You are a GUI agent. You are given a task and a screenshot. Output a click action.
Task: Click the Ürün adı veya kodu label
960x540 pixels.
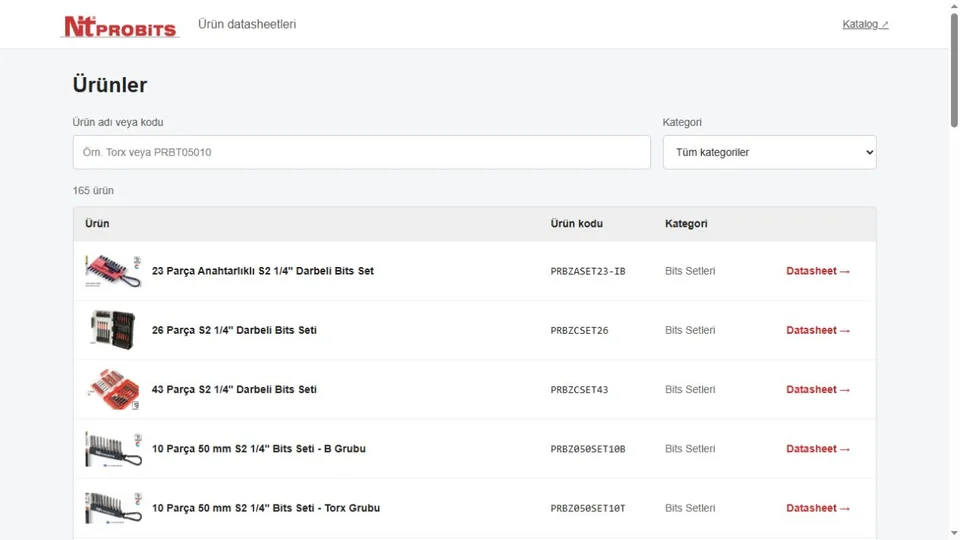pyautogui.click(x=118, y=122)
